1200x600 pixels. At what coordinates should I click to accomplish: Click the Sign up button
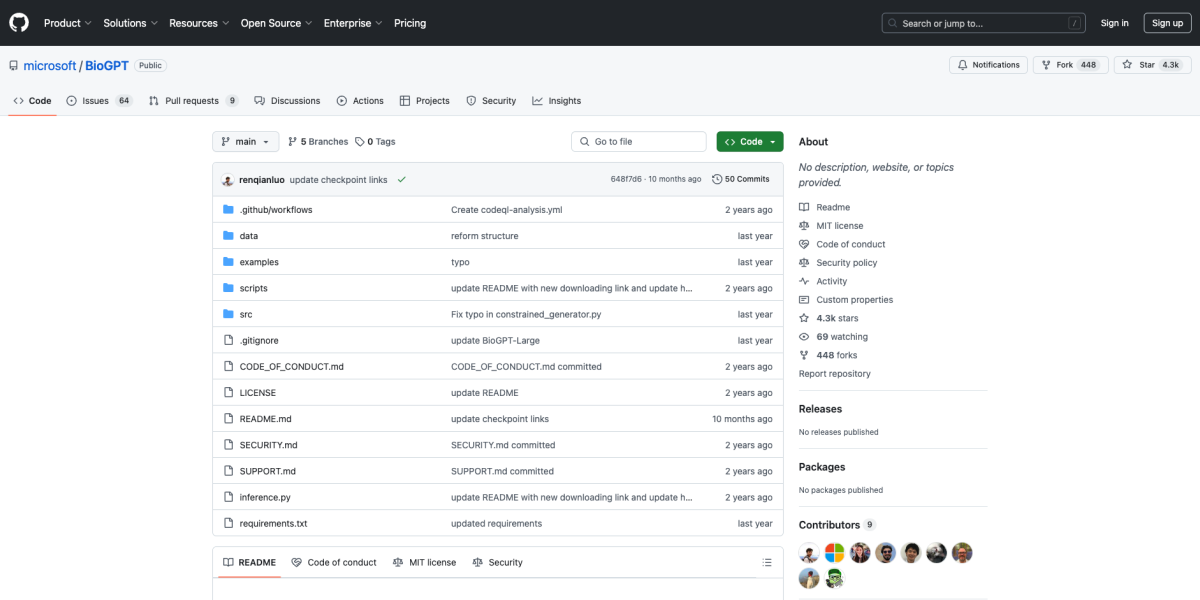[x=1167, y=23]
